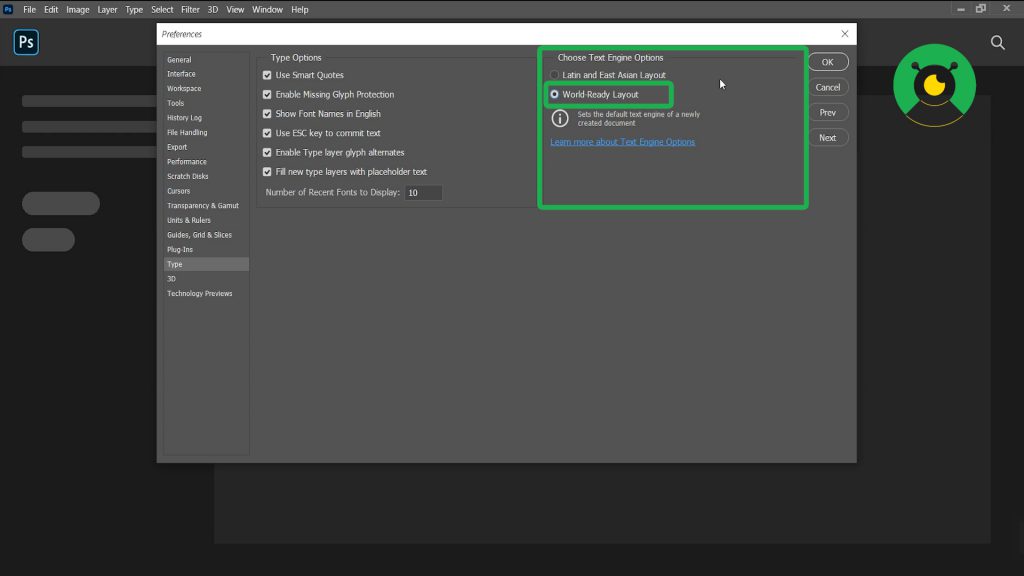Viewport: 1024px width, 576px height.
Task: Open the Filter menu
Action: coord(190,9)
